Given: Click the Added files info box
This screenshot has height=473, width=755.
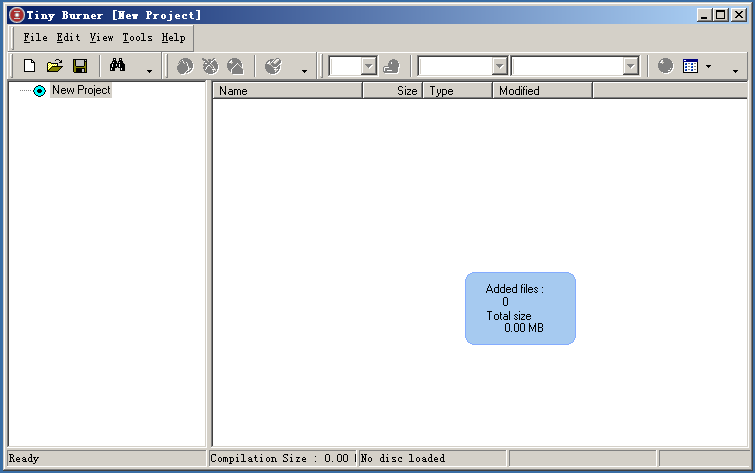Looking at the screenshot, I should tap(520, 308).
